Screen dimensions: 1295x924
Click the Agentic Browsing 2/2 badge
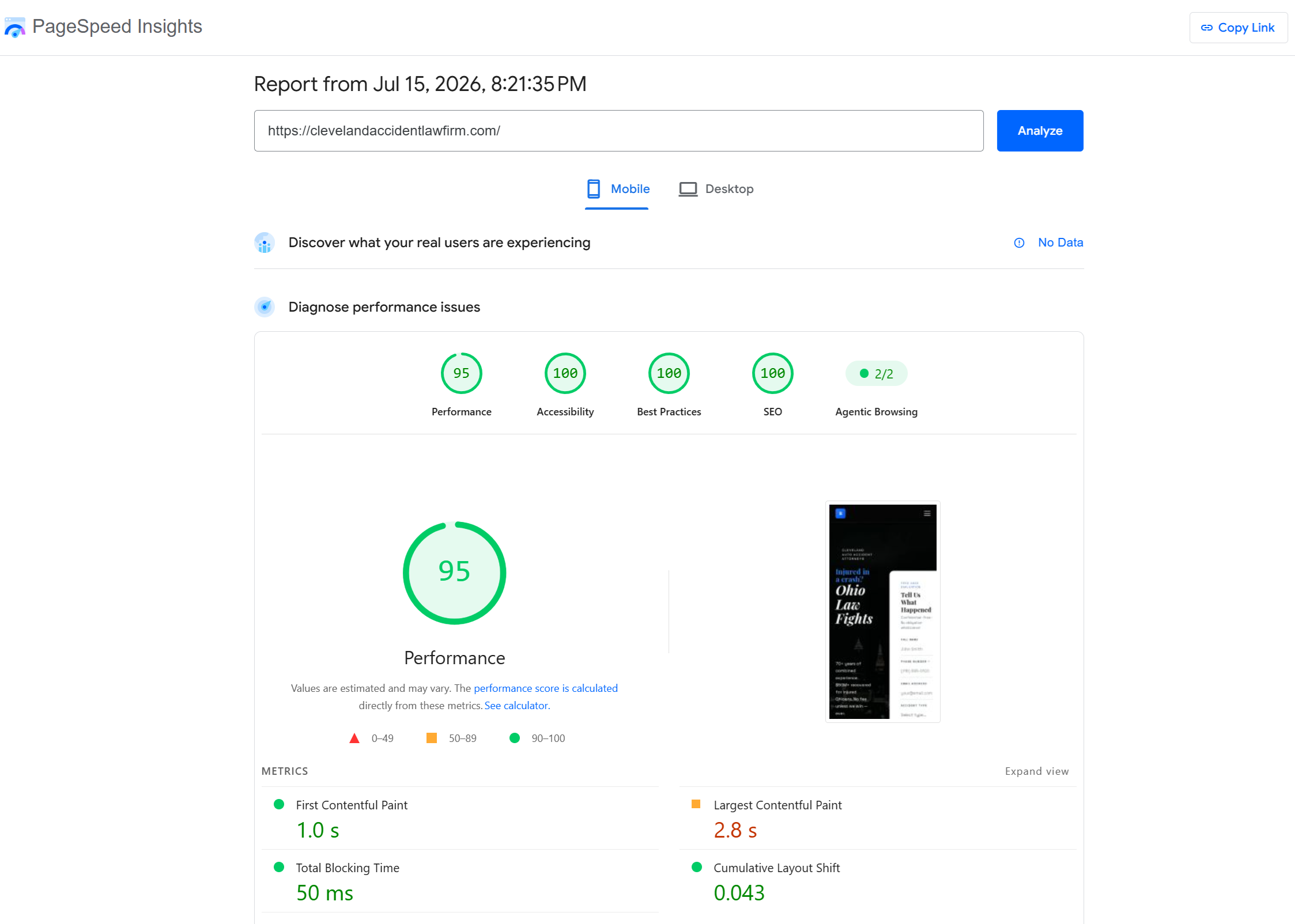(x=876, y=374)
